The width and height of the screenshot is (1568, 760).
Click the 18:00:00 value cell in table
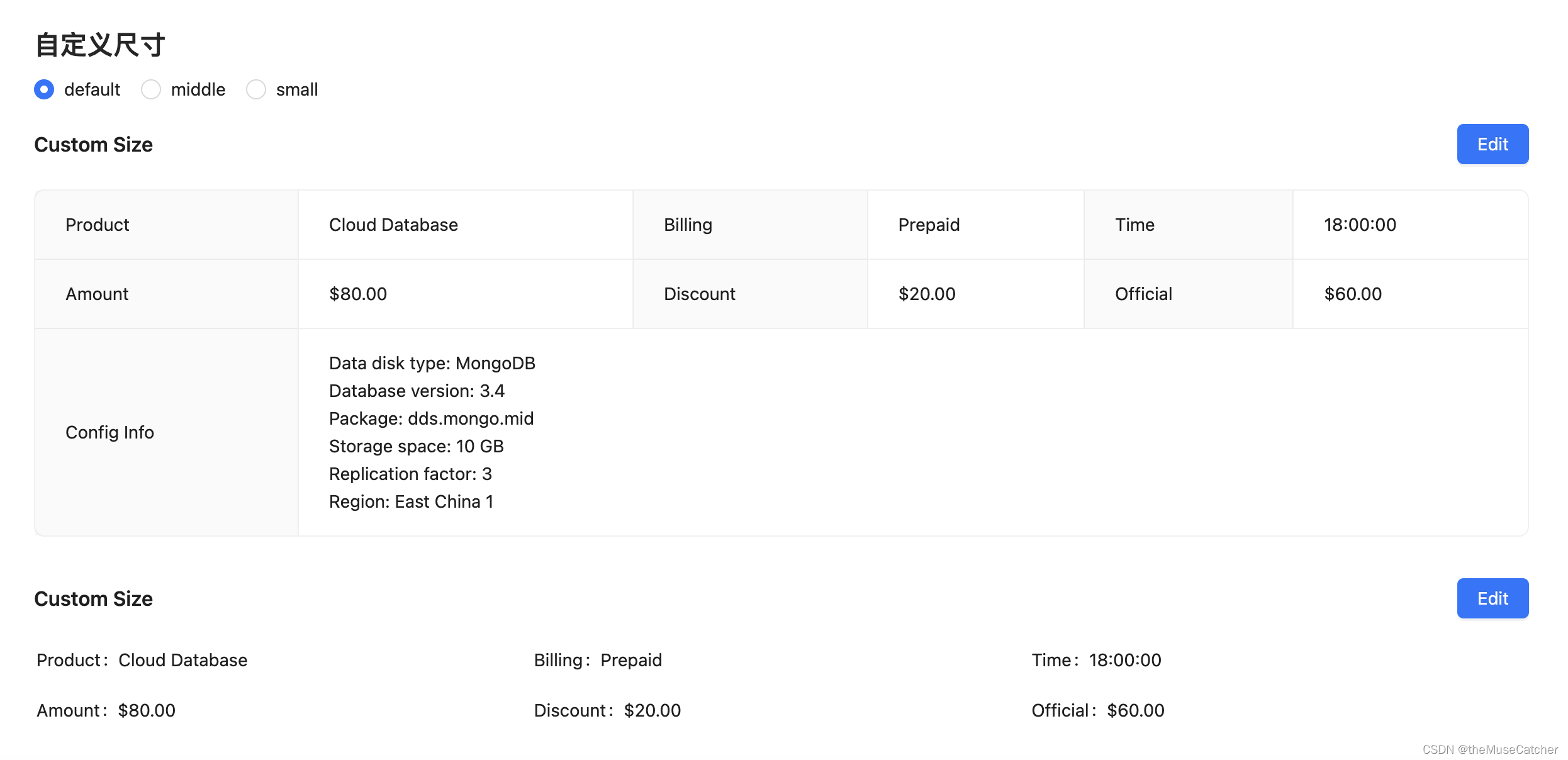(1411, 225)
